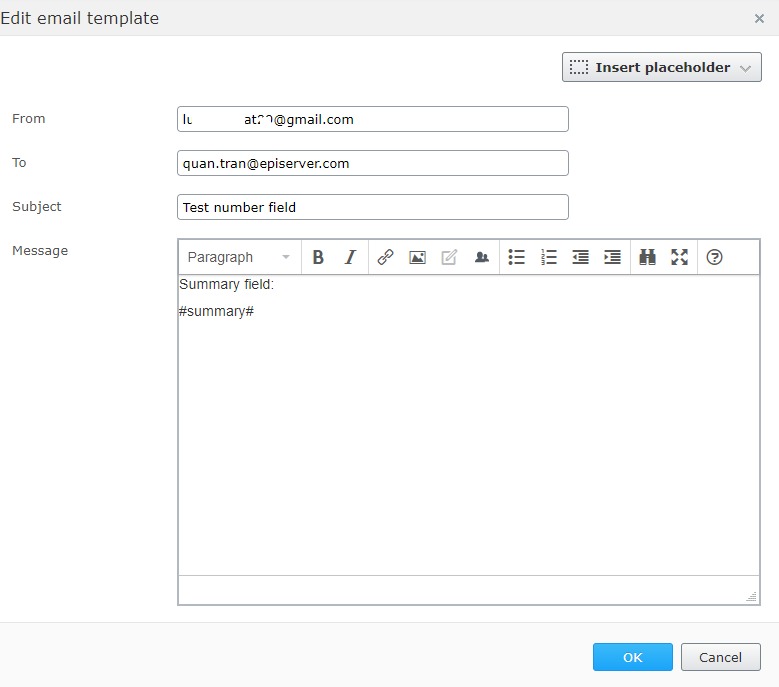
Task: Apply numbered list formatting
Action: point(548,257)
